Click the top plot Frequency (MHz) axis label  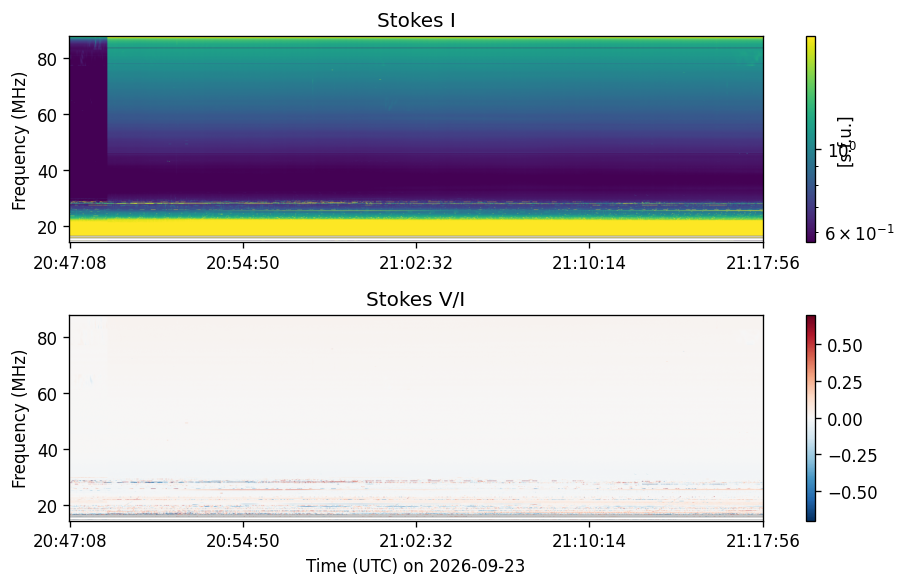[19, 141]
